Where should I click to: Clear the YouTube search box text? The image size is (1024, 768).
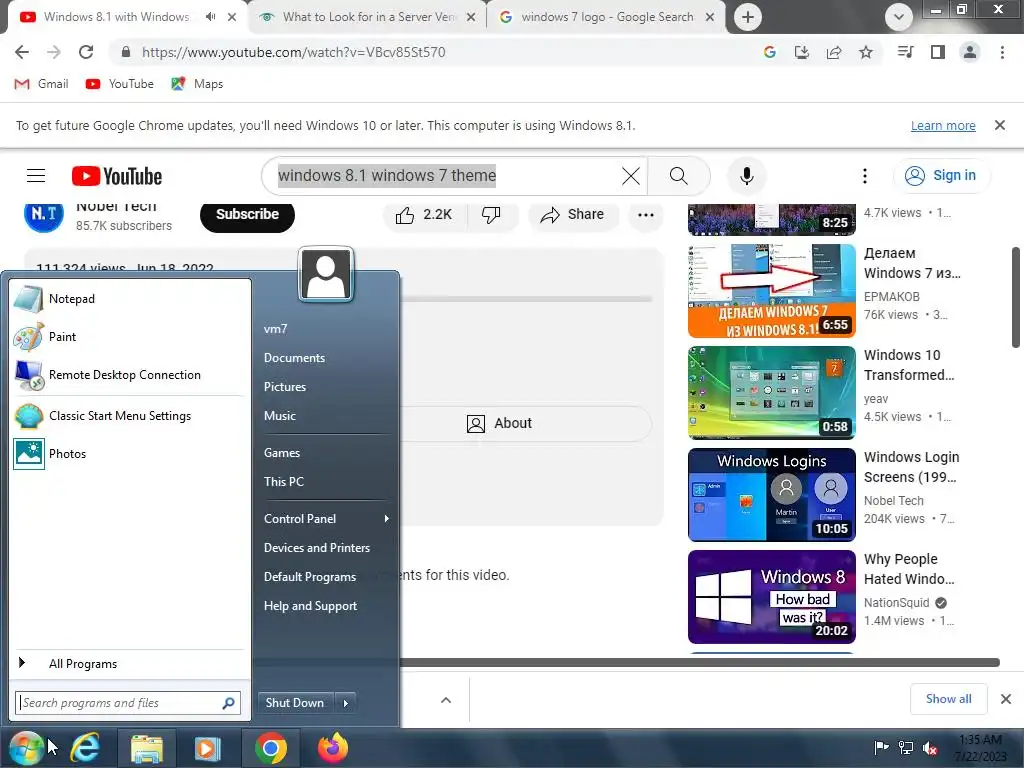click(x=630, y=176)
